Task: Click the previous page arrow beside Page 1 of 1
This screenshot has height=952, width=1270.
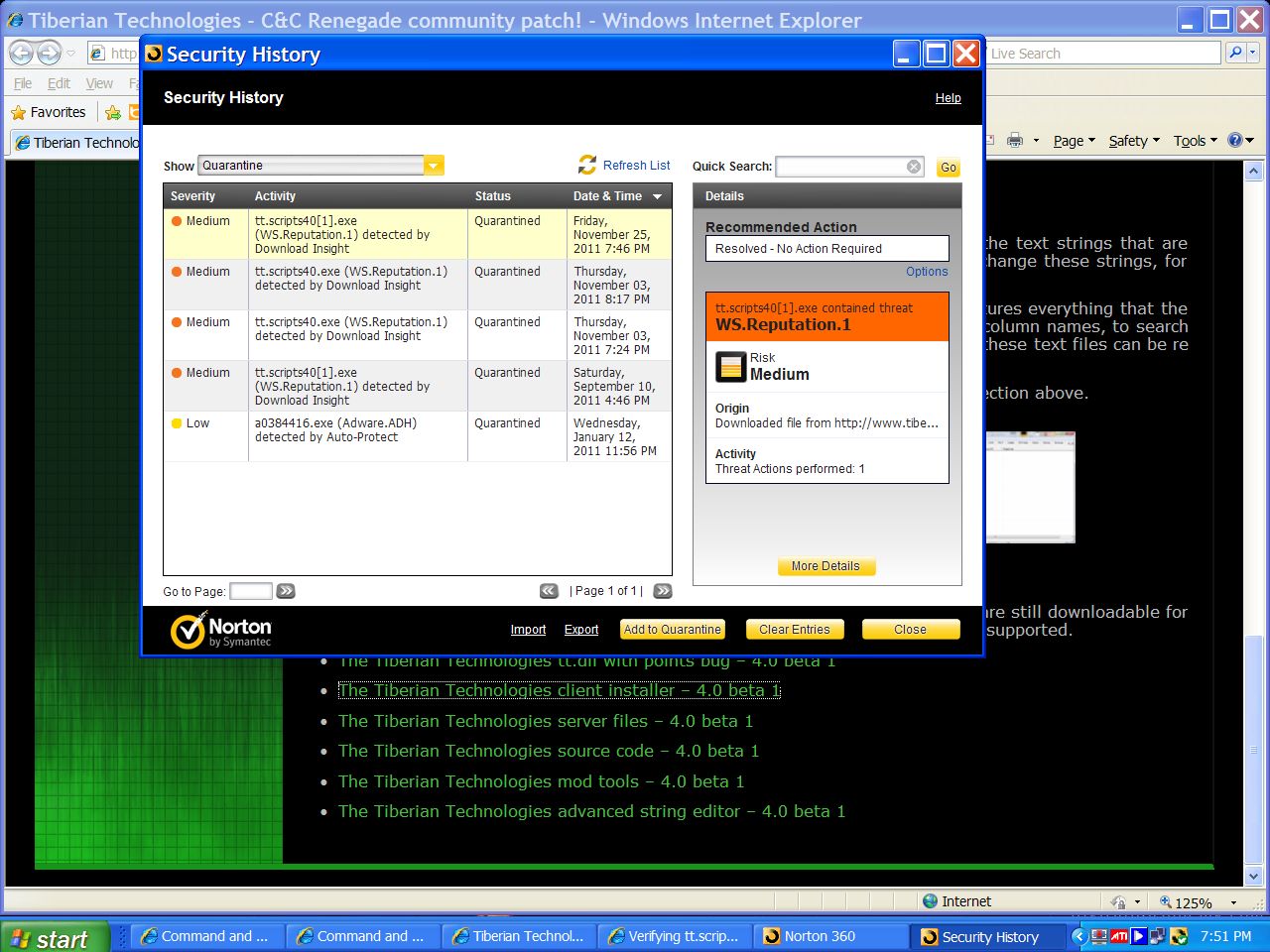Action: 549,591
